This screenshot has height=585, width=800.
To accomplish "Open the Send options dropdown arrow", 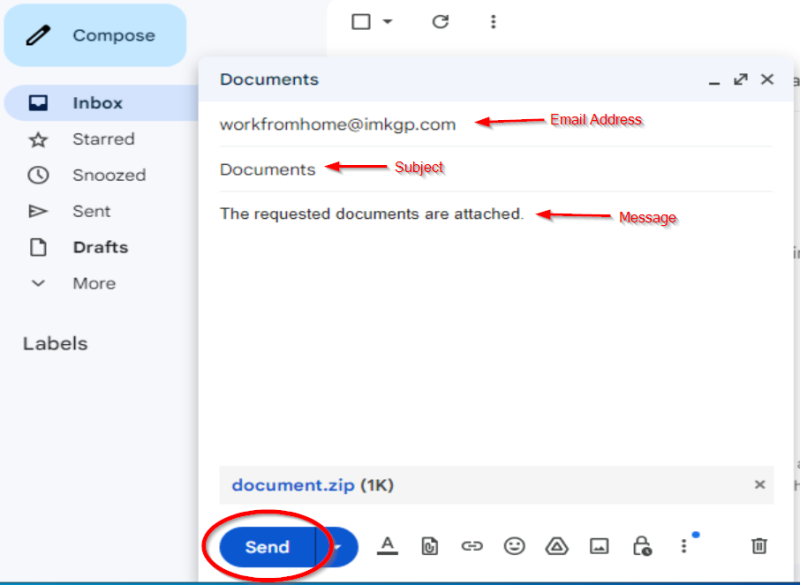I will pyautogui.click(x=336, y=546).
